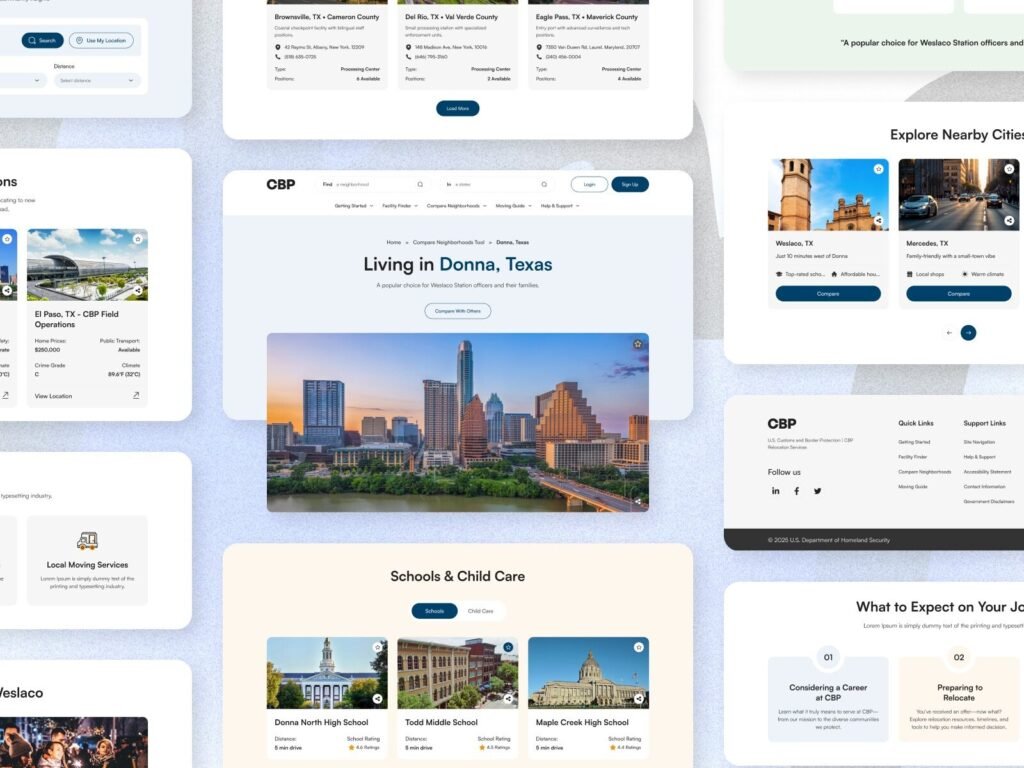Share the El Paso CBP Field Operations card
The width and height of the screenshot is (1024, 768).
pyautogui.click(x=138, y=291)
